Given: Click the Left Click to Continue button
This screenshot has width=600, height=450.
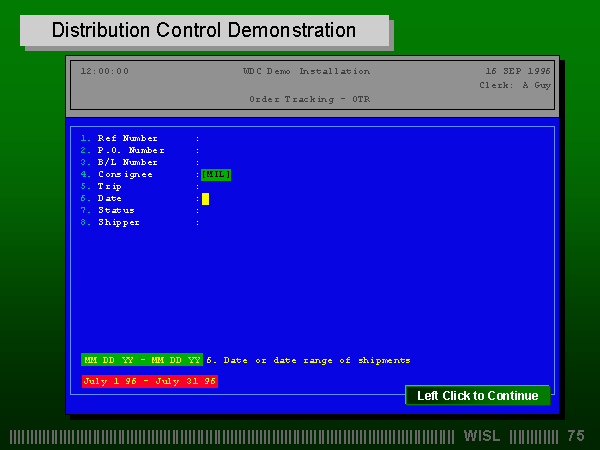Looking at the screenshot, I should pos(478,395).
